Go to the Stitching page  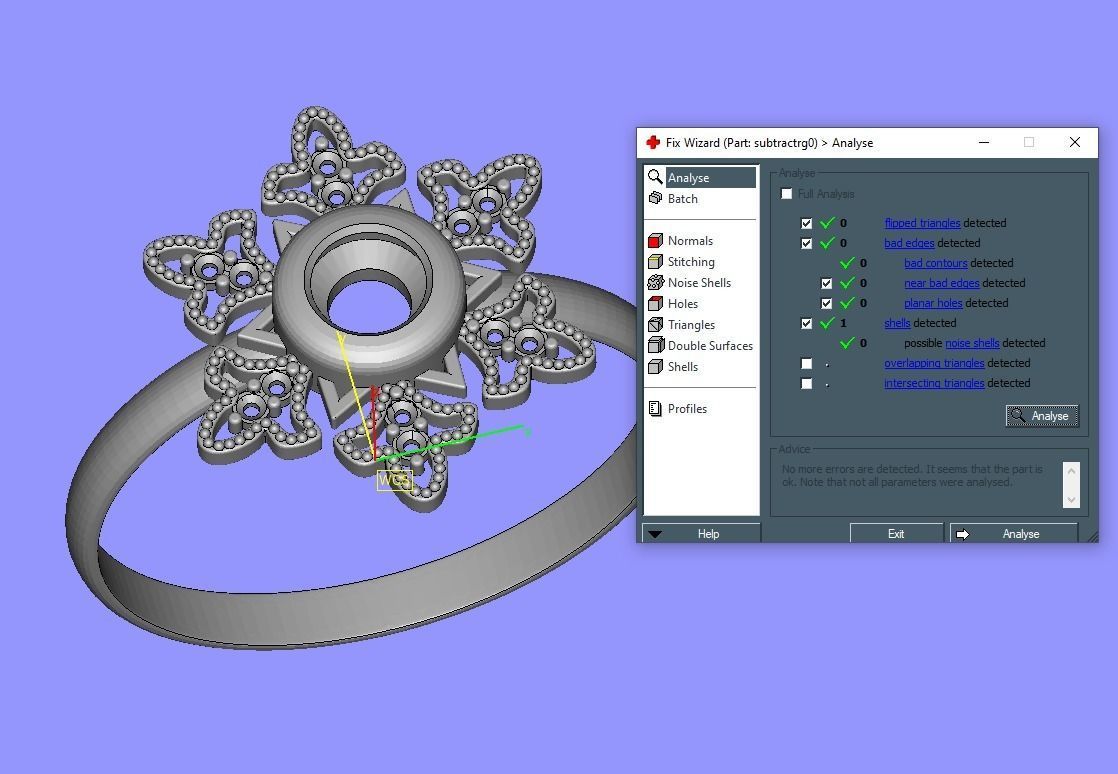coord(691,262)
